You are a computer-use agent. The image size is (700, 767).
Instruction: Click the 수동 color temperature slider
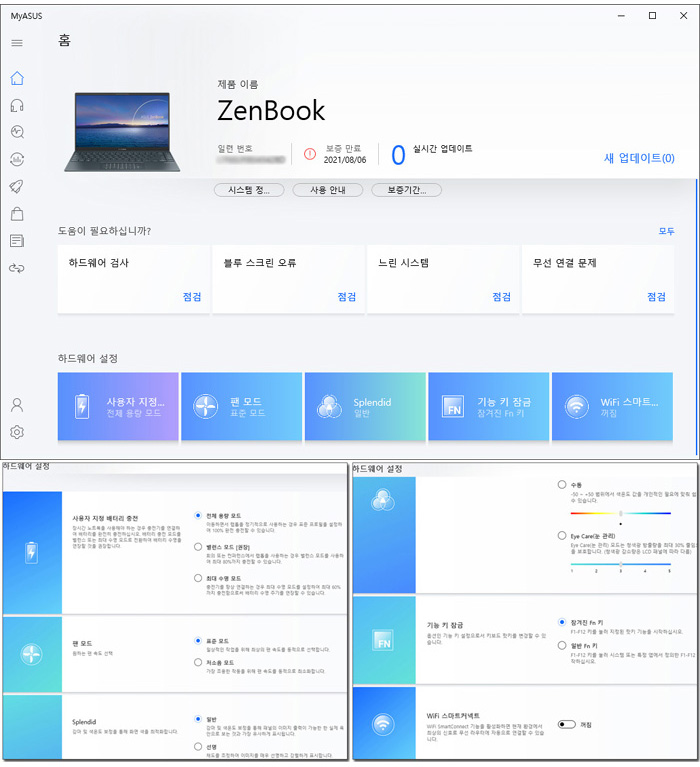point(620,513)
